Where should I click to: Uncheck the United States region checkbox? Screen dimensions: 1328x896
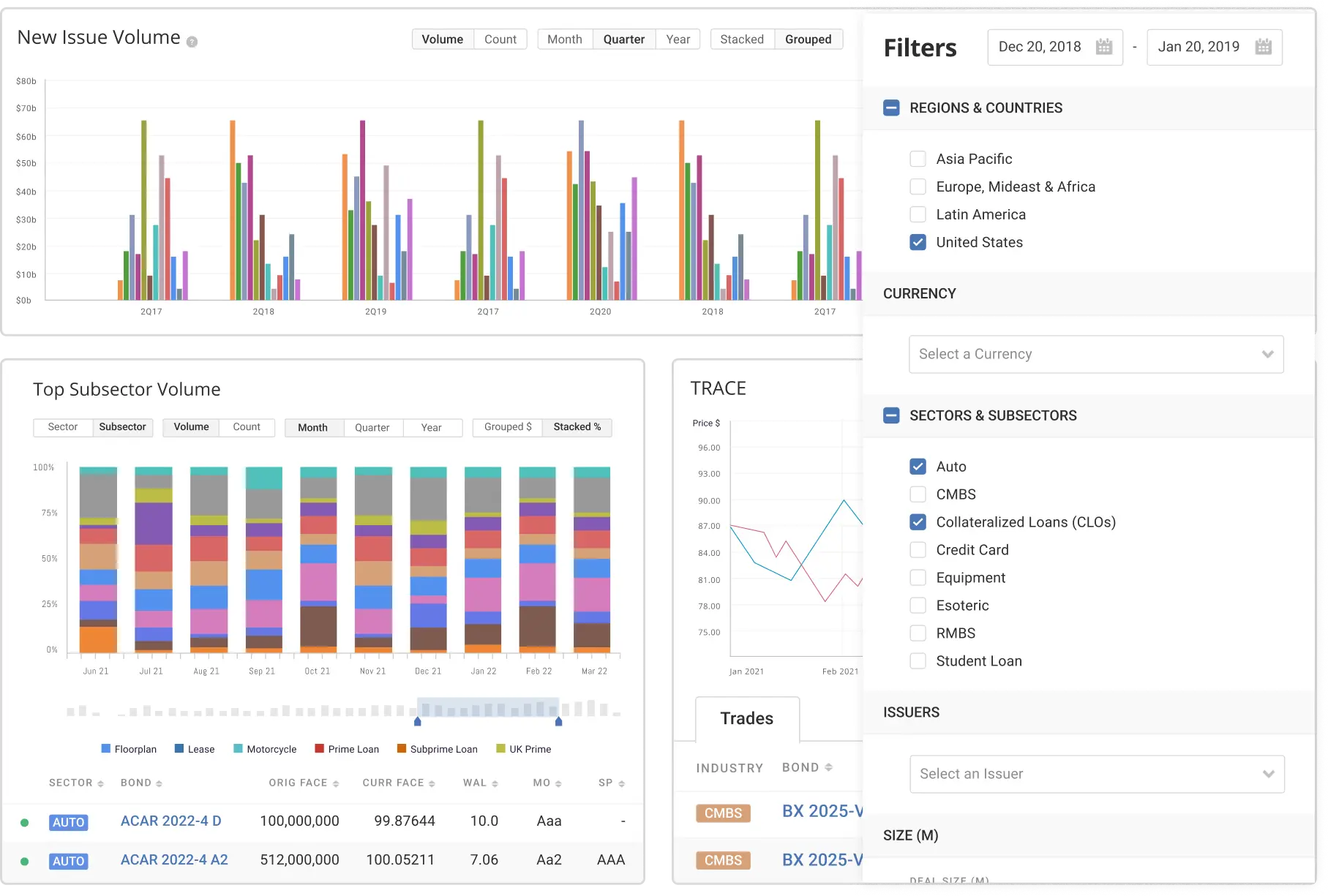(x=918, y=242)
